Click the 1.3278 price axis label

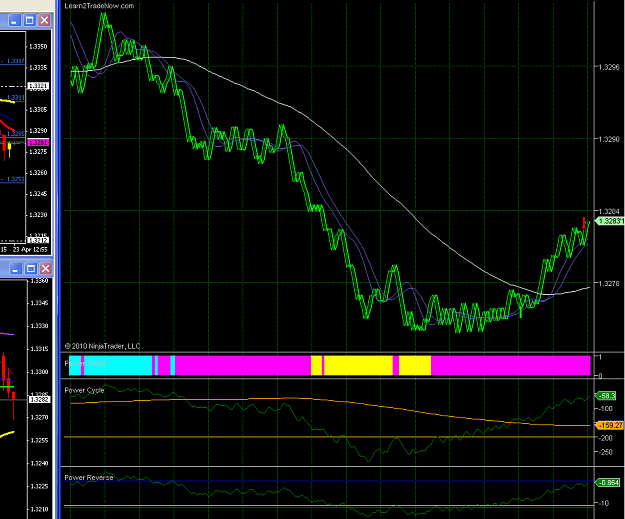609,283
